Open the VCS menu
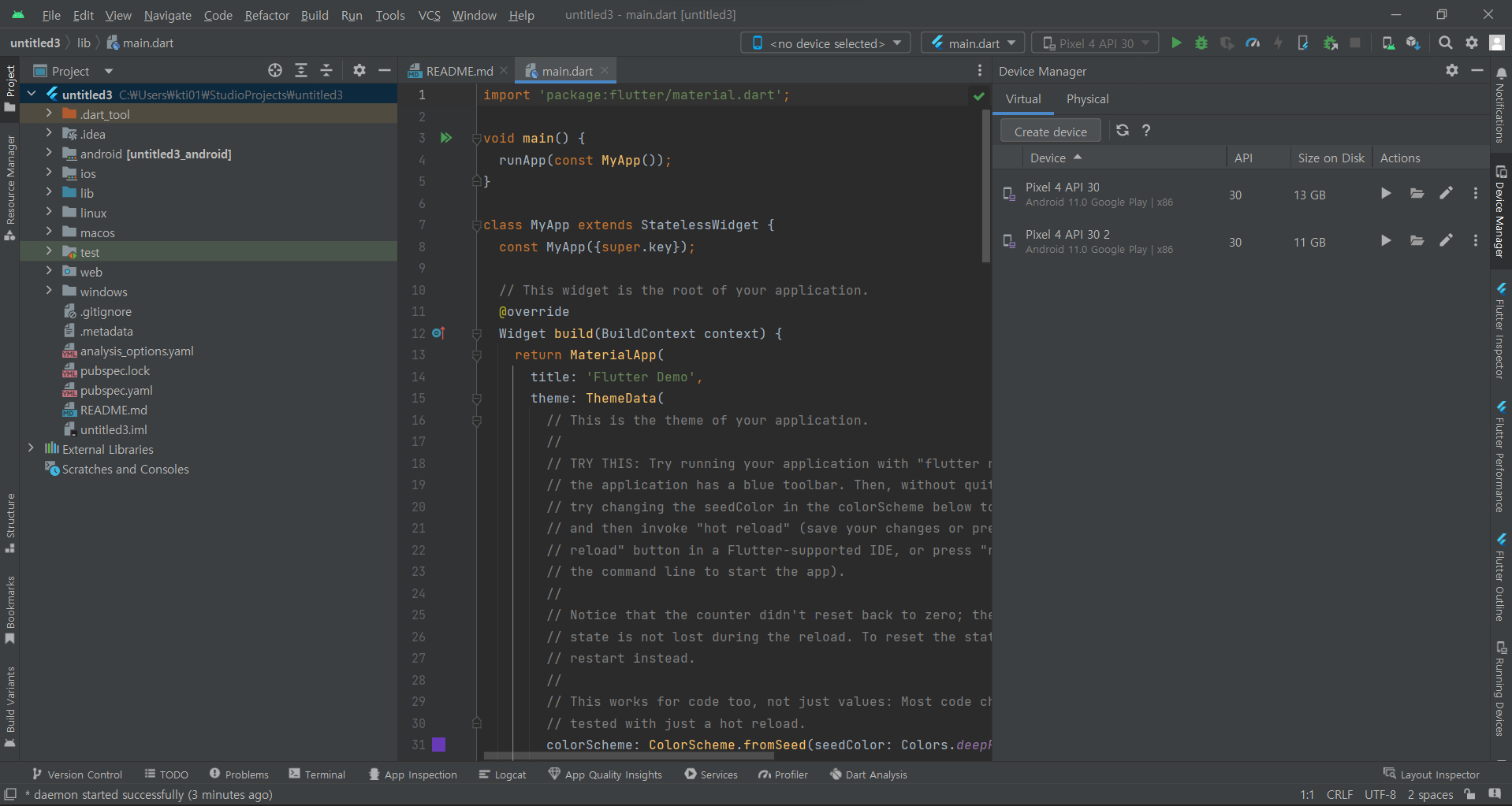This screenshot has height=806, width=1512. coord(429,15)
